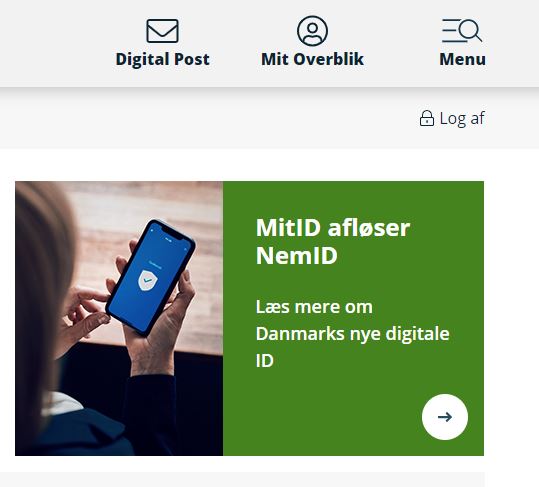Click the green banner card background

click(353, 318)
